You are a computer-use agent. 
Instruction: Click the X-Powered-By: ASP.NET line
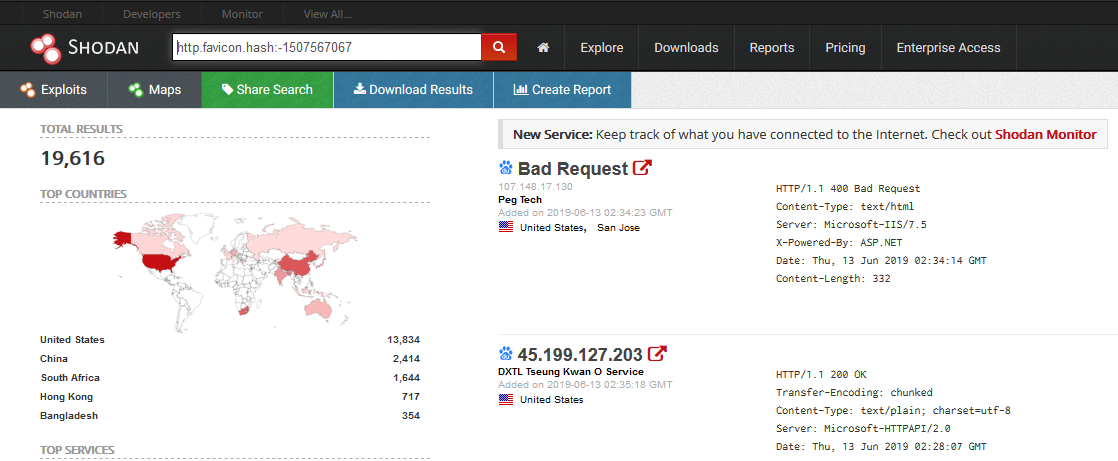[837, 242]
